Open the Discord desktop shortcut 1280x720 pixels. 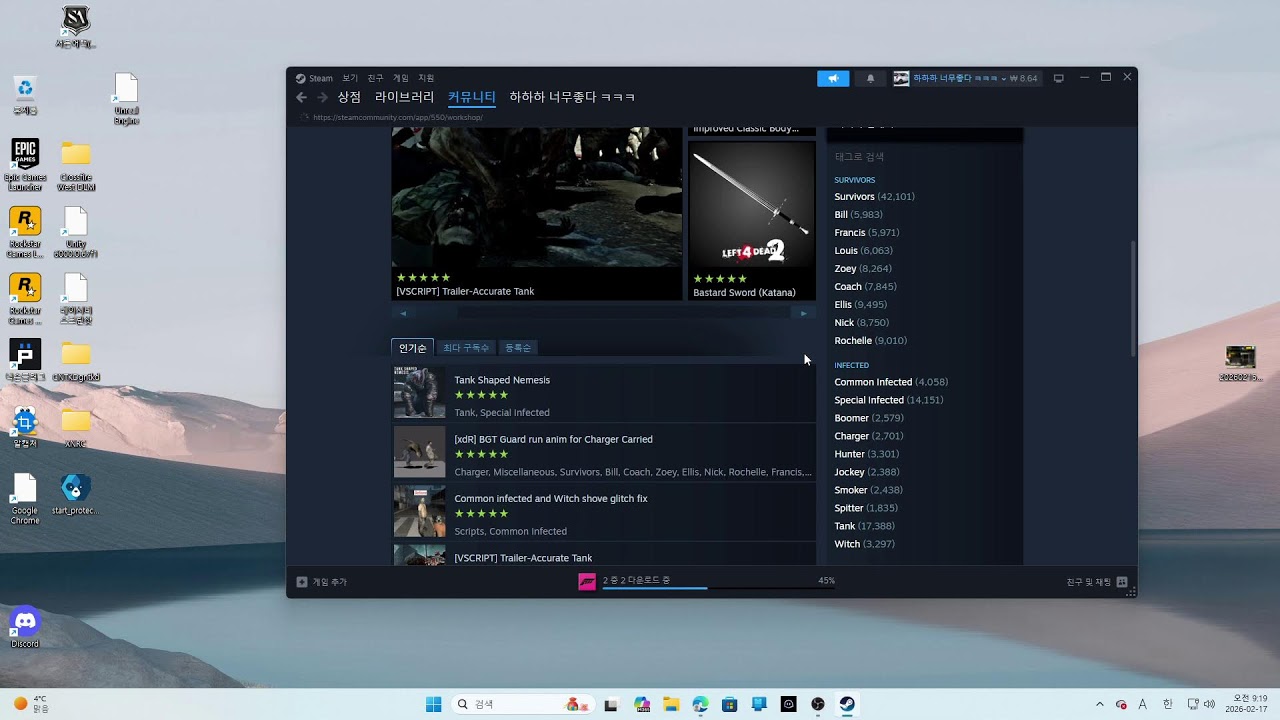[25, 627]
